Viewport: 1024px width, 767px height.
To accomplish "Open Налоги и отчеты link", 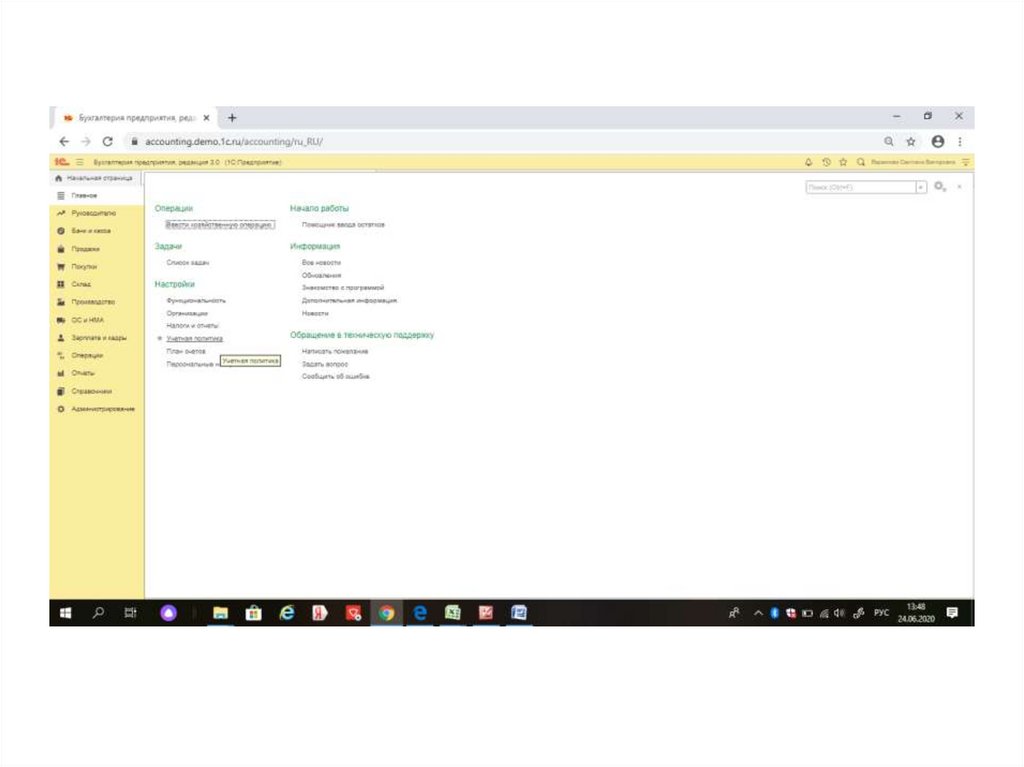I will [193, 325].
